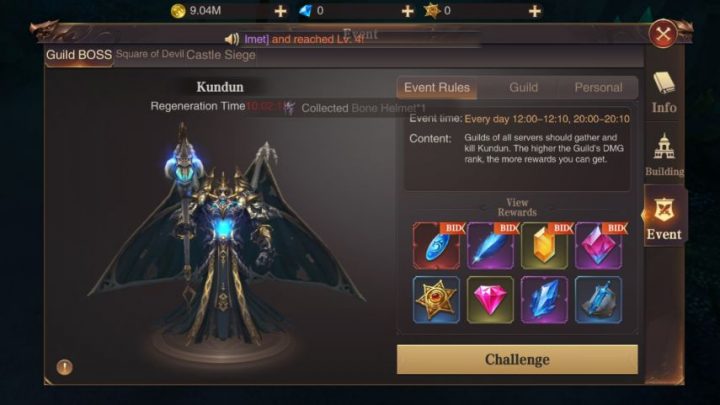Switch to the Guild BOSS tab
The width and height of the screenshot is (720, 405).
[x=79, y=55]
